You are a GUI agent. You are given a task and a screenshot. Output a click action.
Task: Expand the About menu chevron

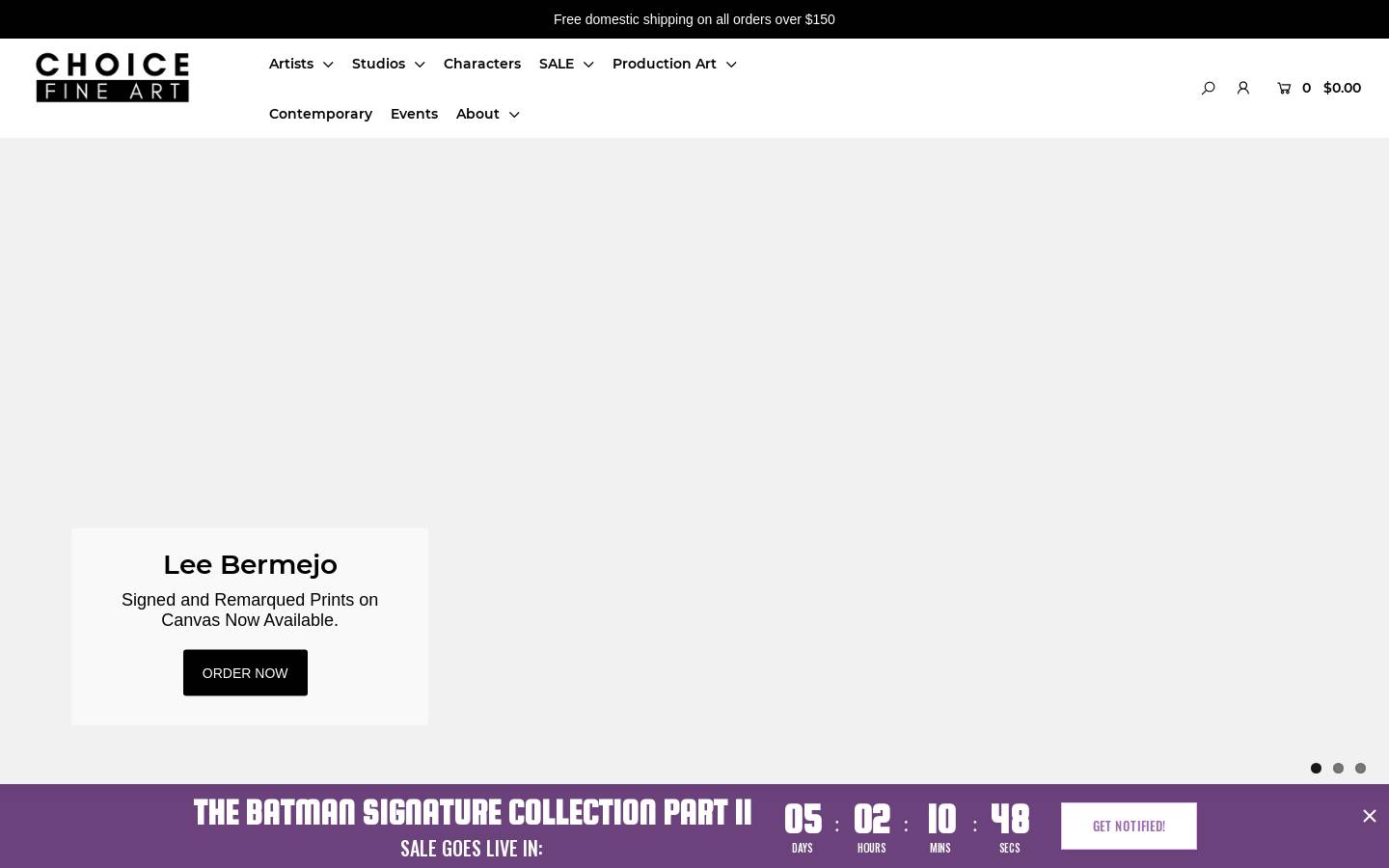tap(514, 115)
